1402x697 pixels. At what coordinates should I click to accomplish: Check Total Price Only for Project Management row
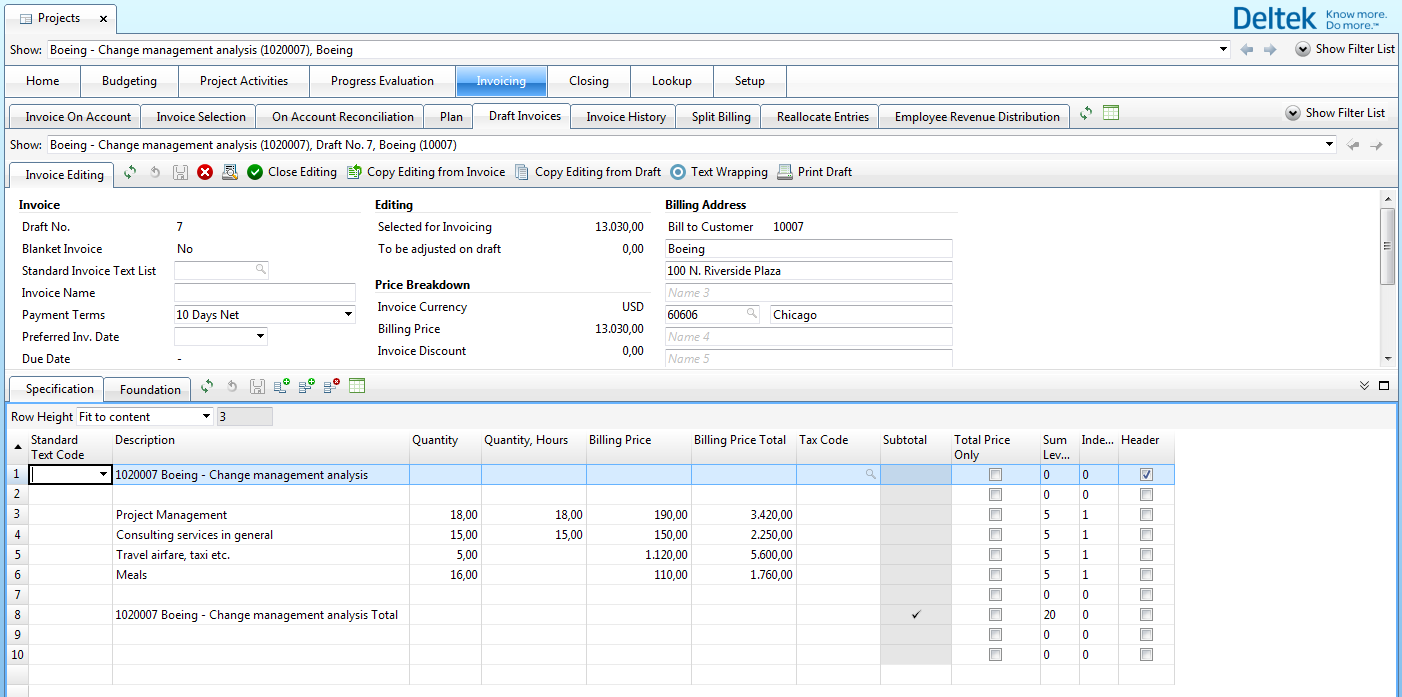(995, 515)
